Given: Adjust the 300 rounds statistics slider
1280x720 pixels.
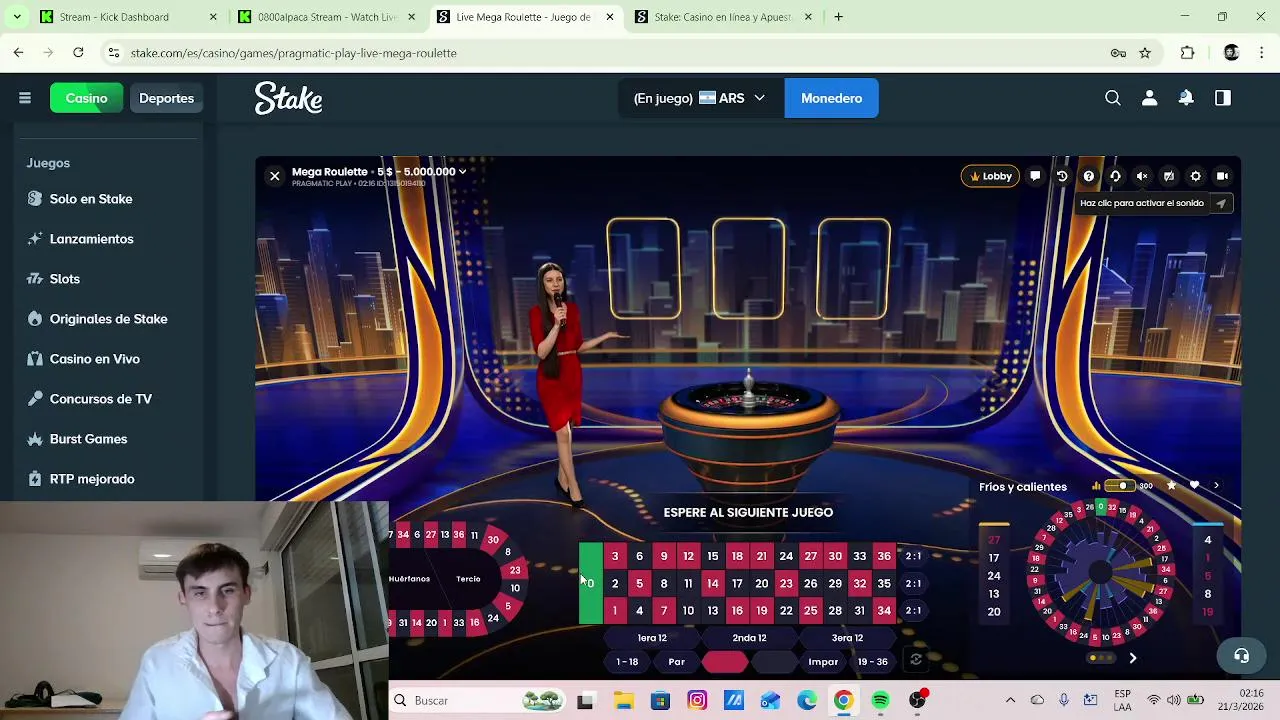Looking at the screenshot, I should click(1118, 486).
